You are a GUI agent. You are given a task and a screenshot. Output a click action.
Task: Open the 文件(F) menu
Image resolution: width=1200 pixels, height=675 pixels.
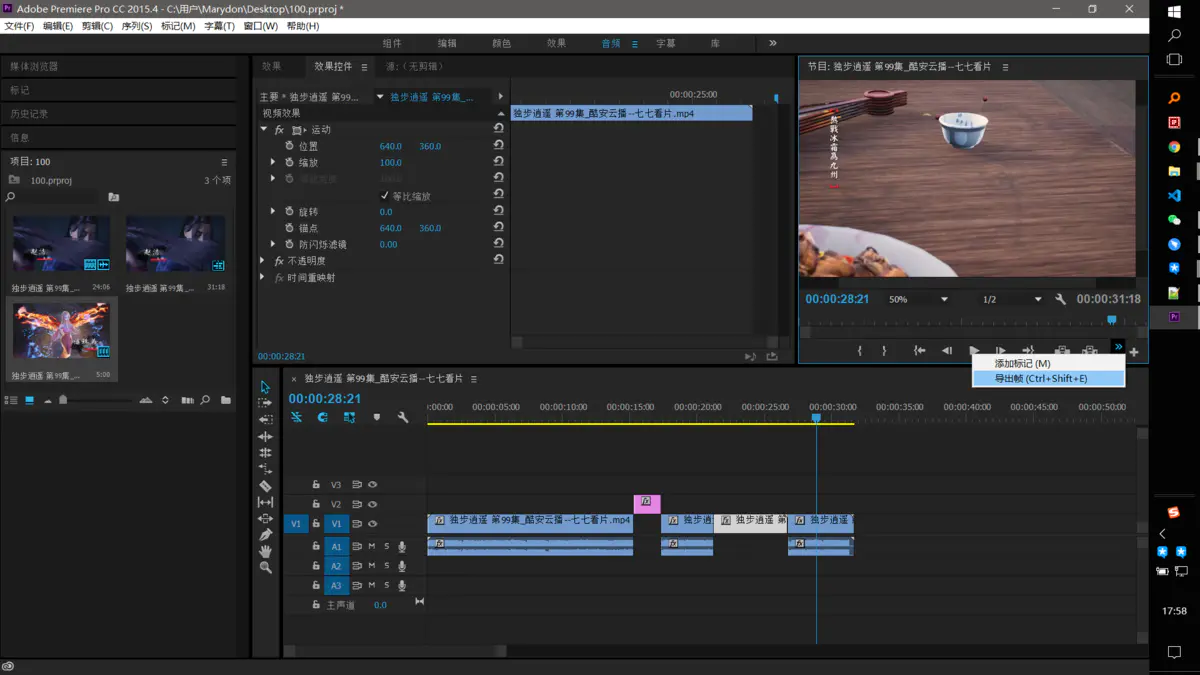point(19,26)
